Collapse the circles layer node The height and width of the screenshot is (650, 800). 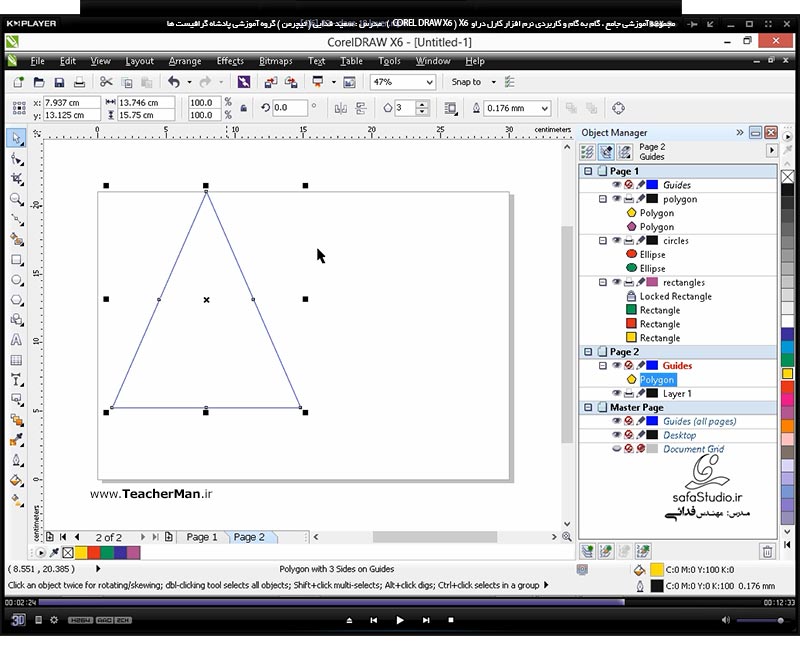603,241
